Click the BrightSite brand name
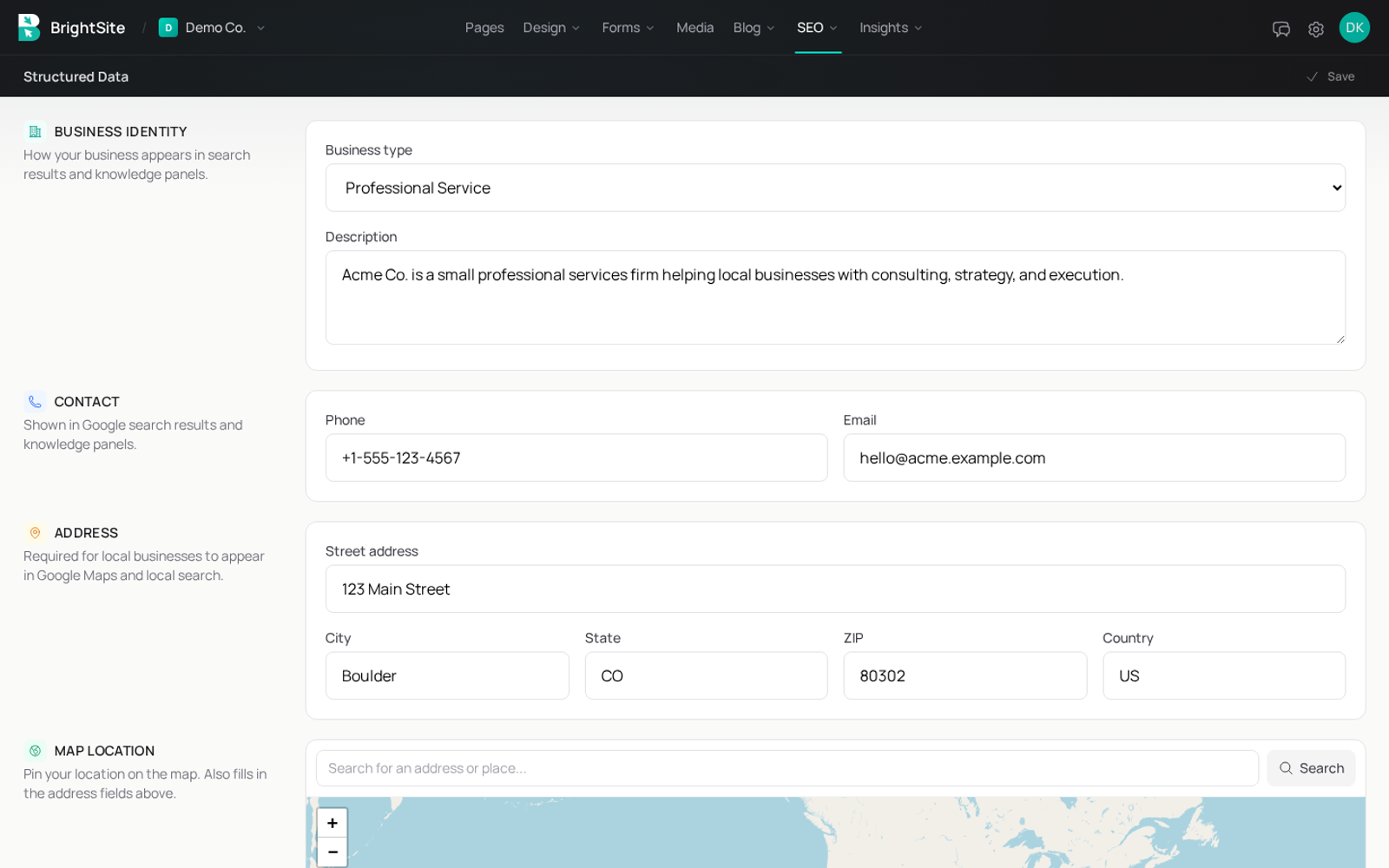 (88, 28)
